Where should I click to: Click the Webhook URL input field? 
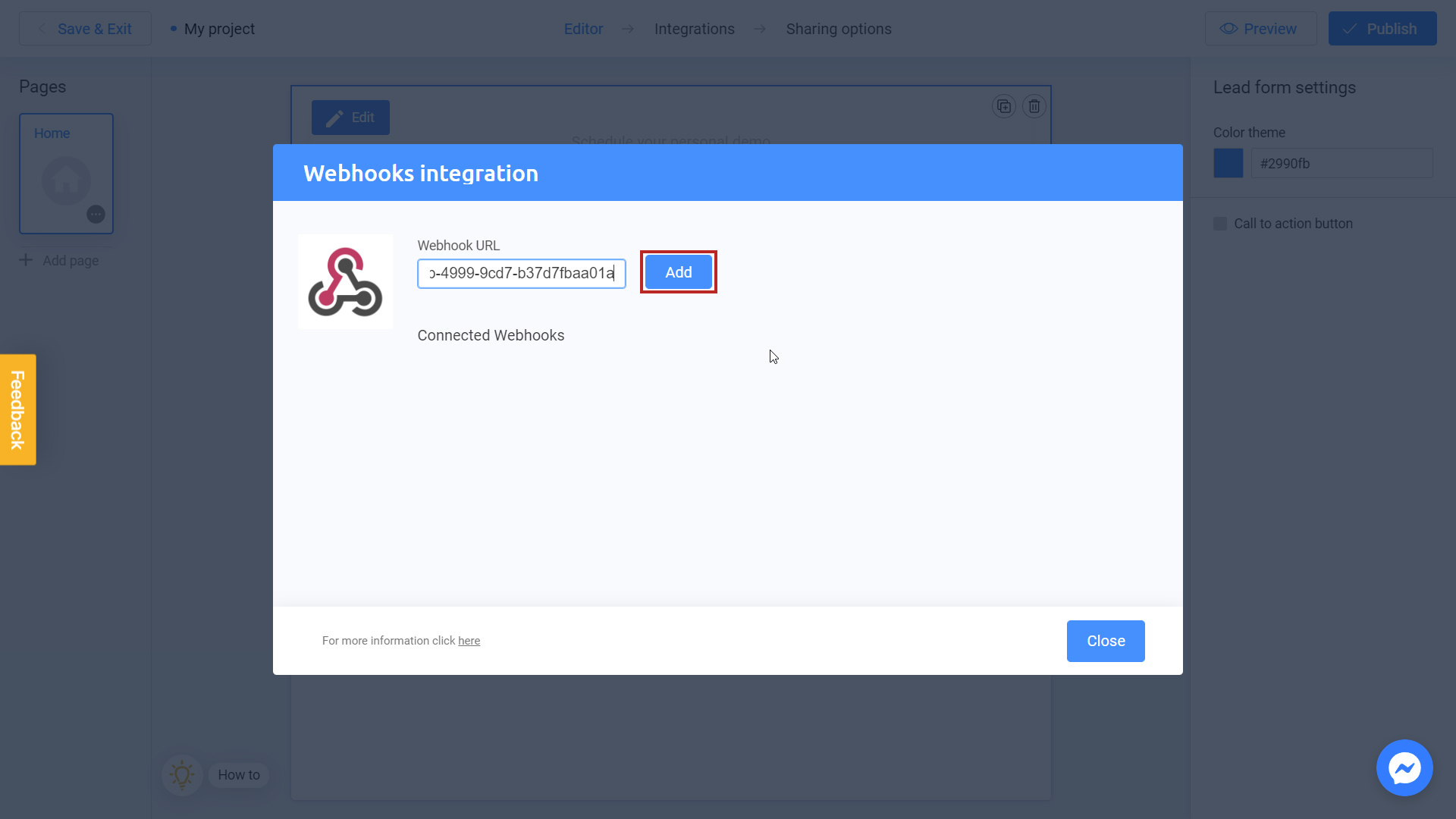tap(521, 273)
